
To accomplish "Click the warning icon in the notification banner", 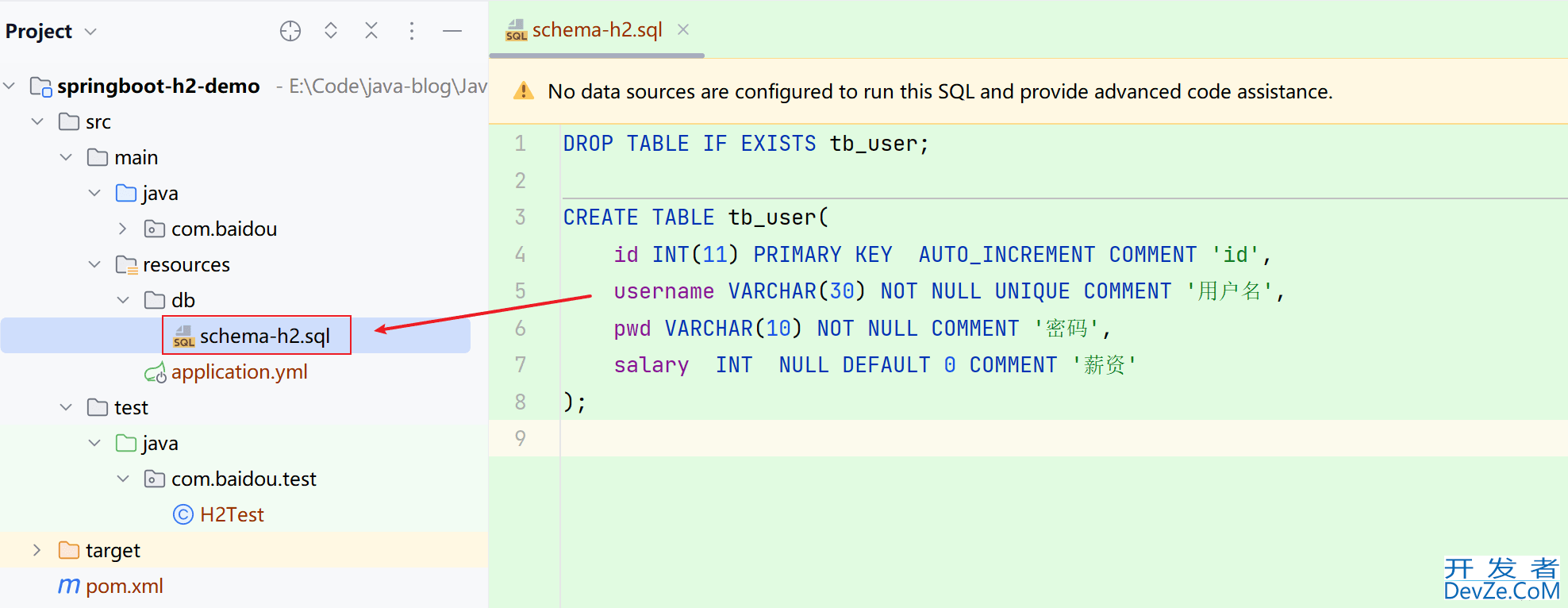I will coord(524,91).
